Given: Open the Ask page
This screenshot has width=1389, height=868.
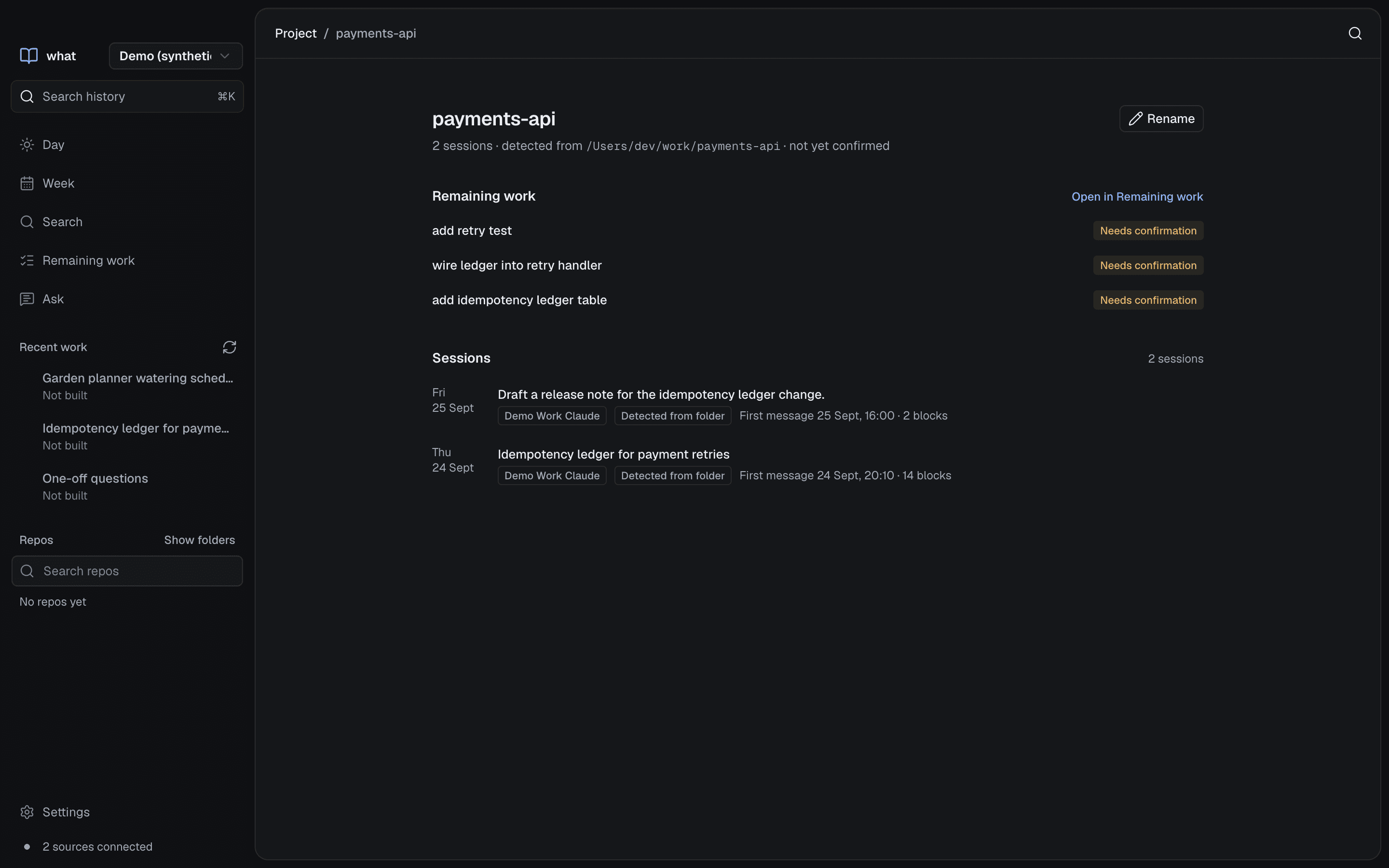Looking at the screenshot, I should pyautogui.click(x=127, y=299).
